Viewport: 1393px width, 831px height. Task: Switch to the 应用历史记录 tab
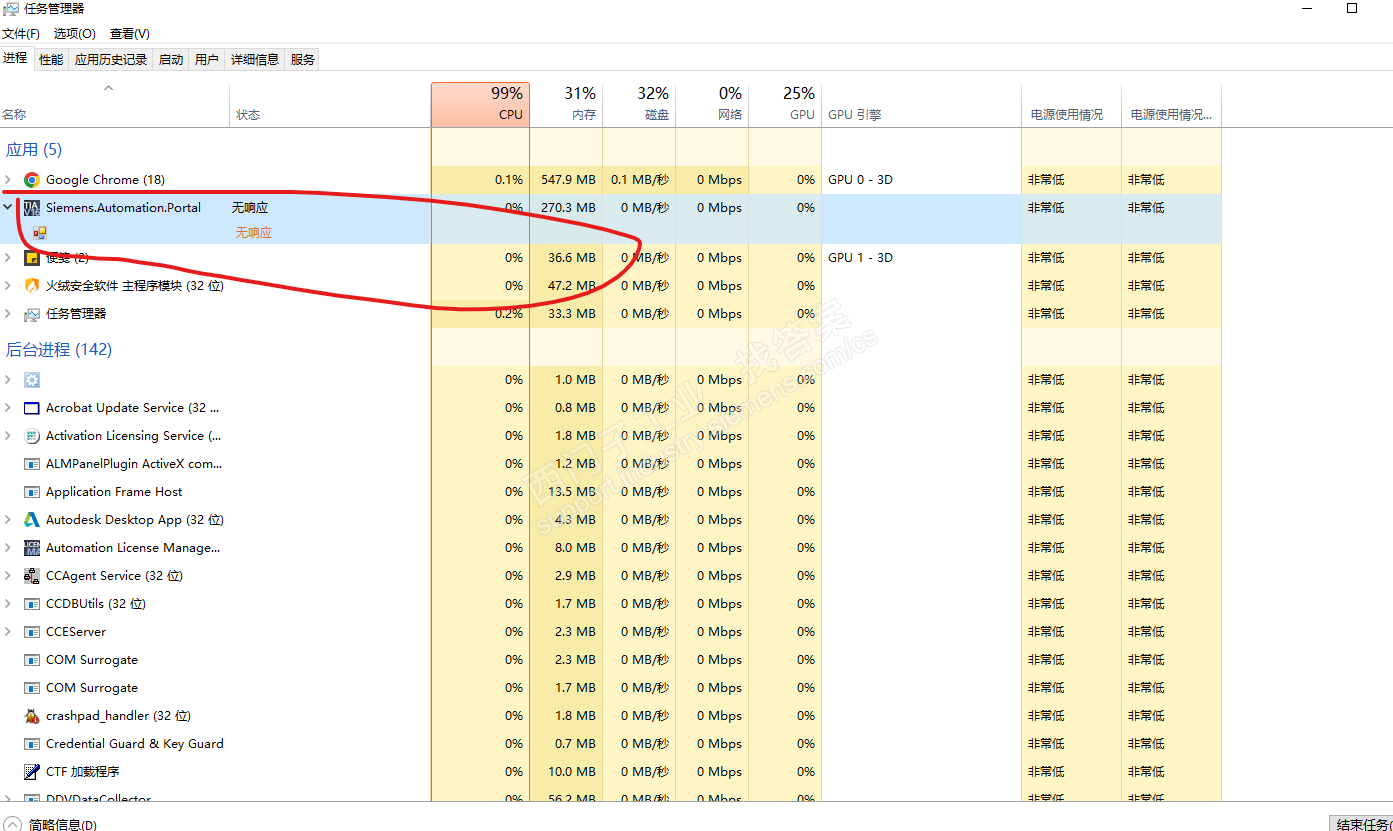click(x=111, y=60)
